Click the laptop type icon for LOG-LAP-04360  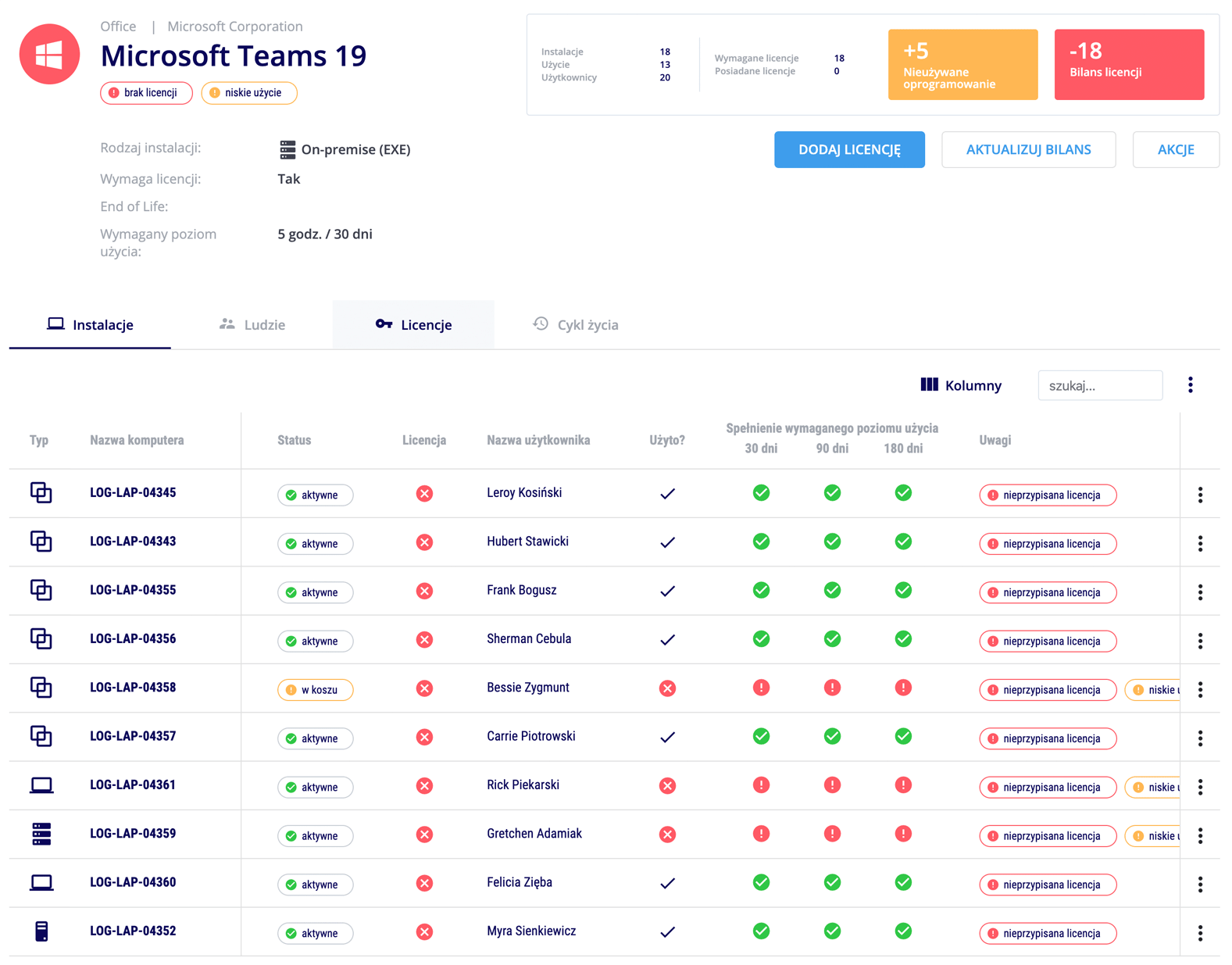[41, 883]
